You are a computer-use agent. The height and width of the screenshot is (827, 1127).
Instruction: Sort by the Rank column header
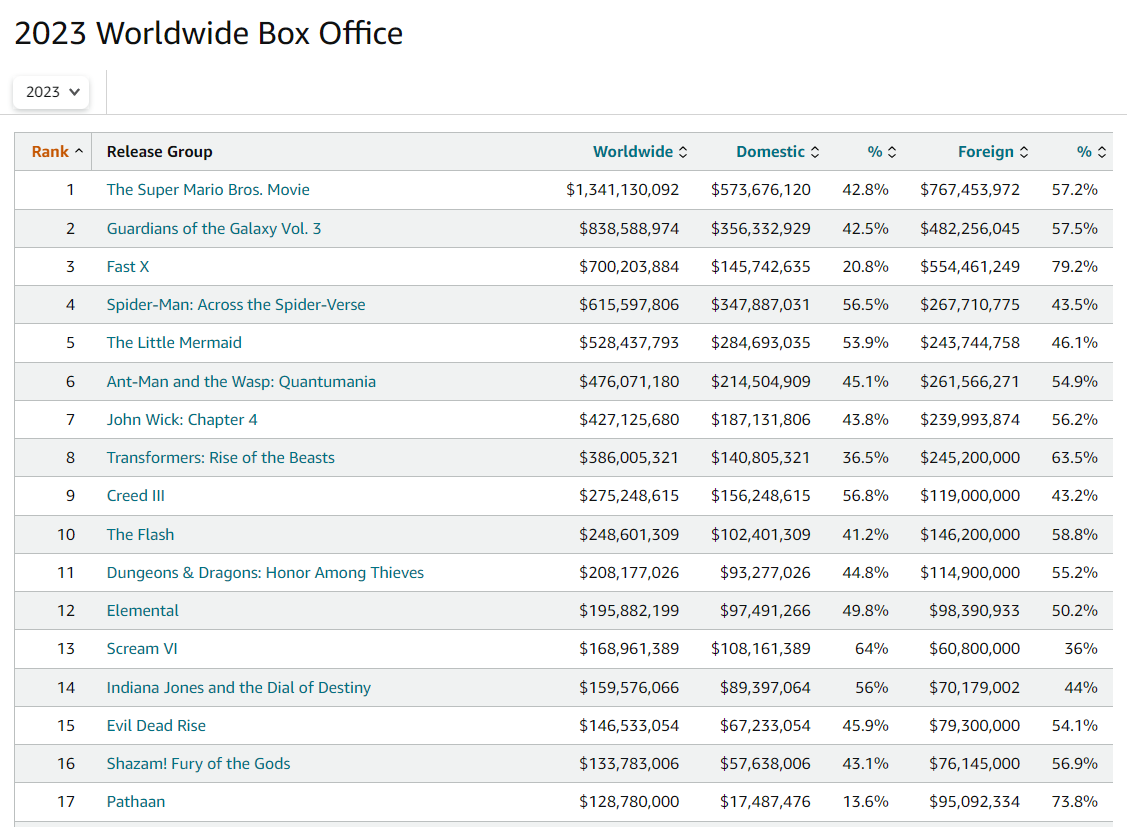[57, 152]
